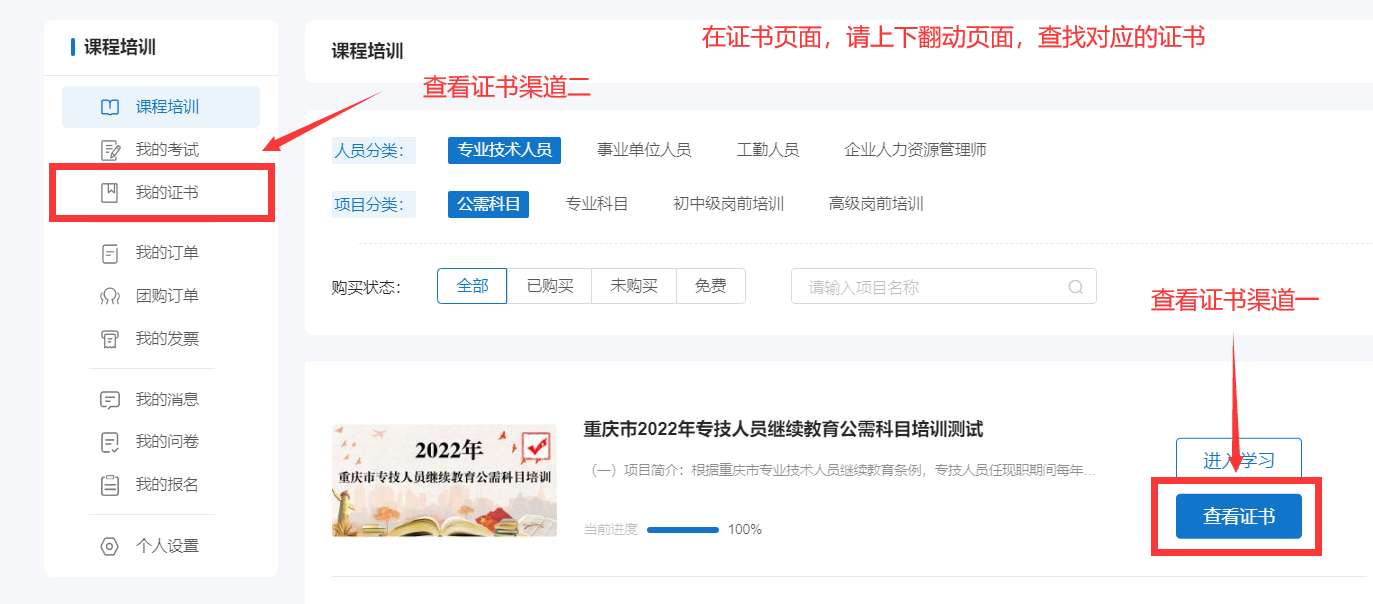1373x604 pixels.
Task: Open the 我的证书 certificate icon
Action: click(x=110, y=193)
